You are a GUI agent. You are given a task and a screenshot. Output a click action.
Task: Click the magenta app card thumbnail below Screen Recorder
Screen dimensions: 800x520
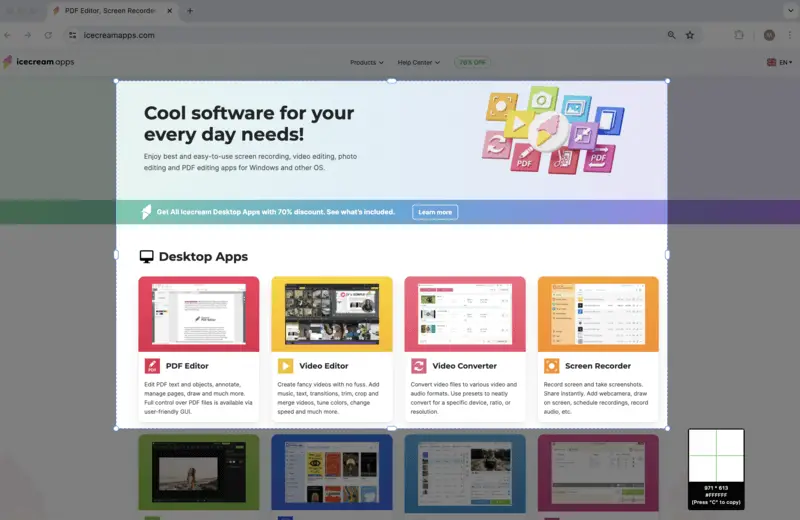(598, 473)
